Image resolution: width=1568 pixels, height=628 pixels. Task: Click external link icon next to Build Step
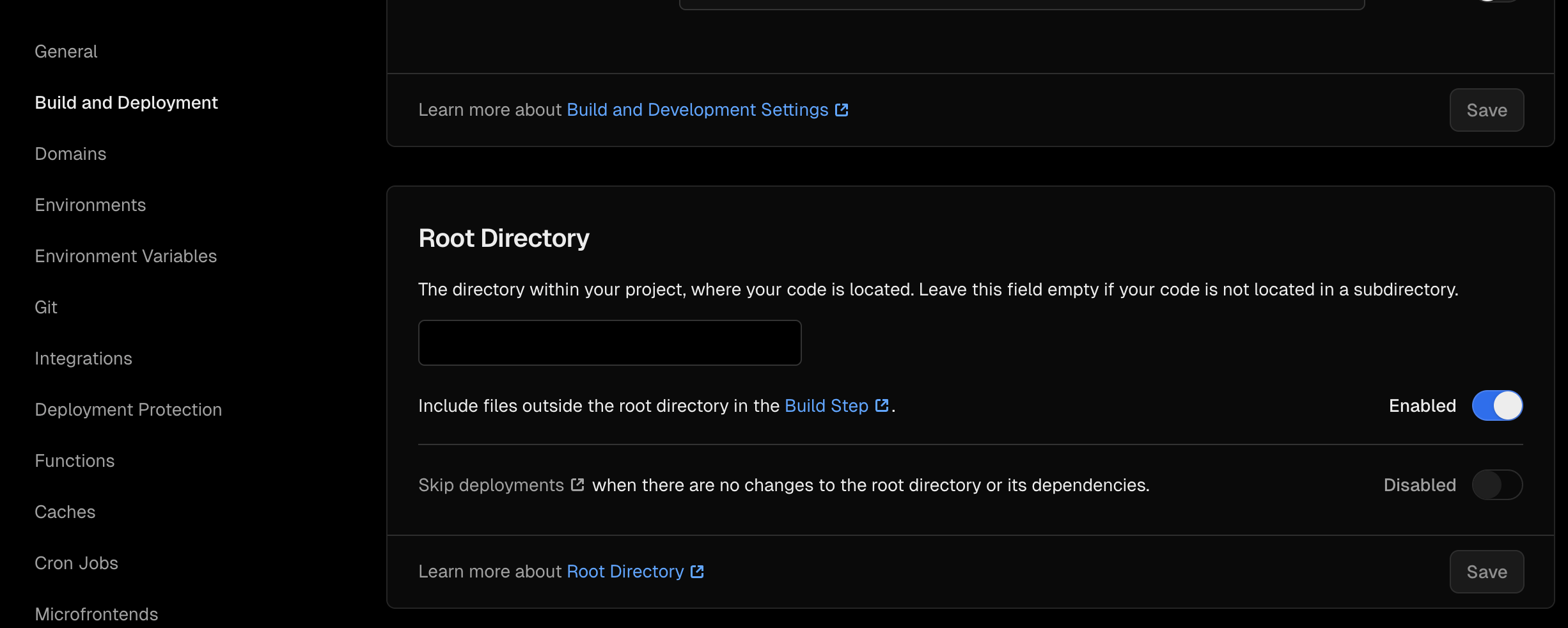882,405
